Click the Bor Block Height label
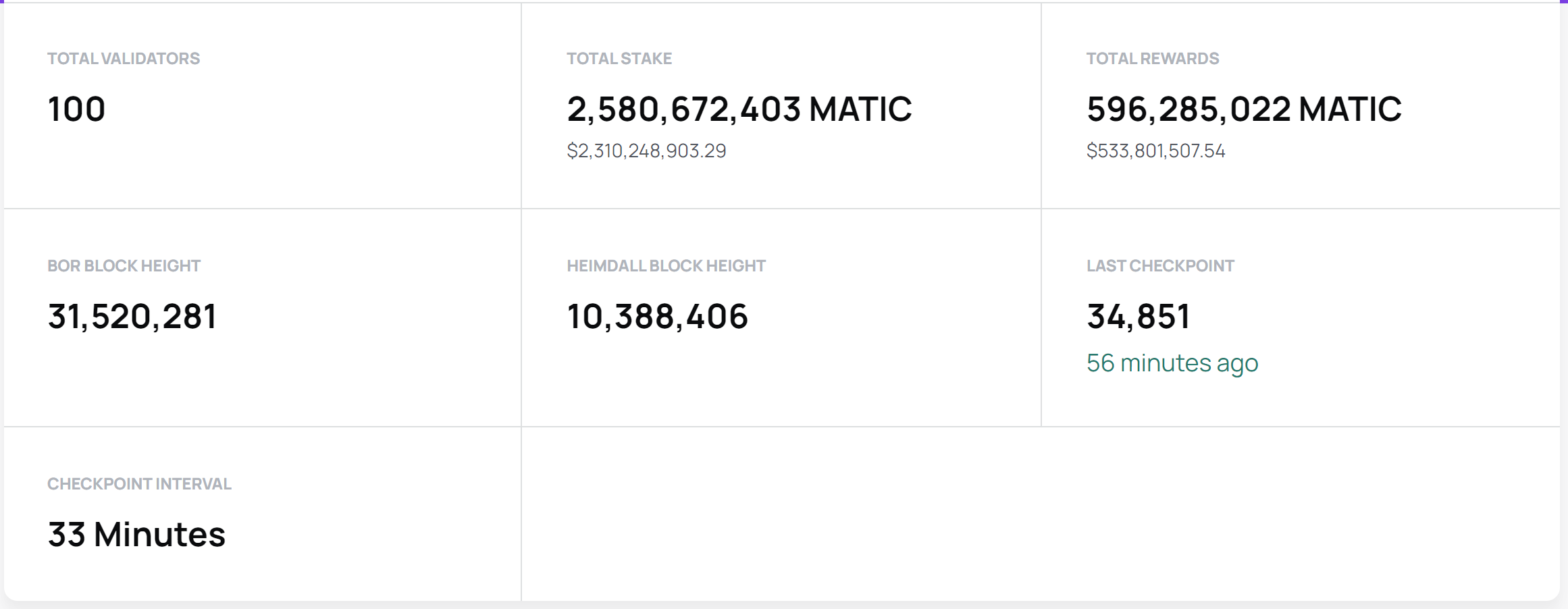The width and height of the screenshot is (1568, 609). (124, 266)
